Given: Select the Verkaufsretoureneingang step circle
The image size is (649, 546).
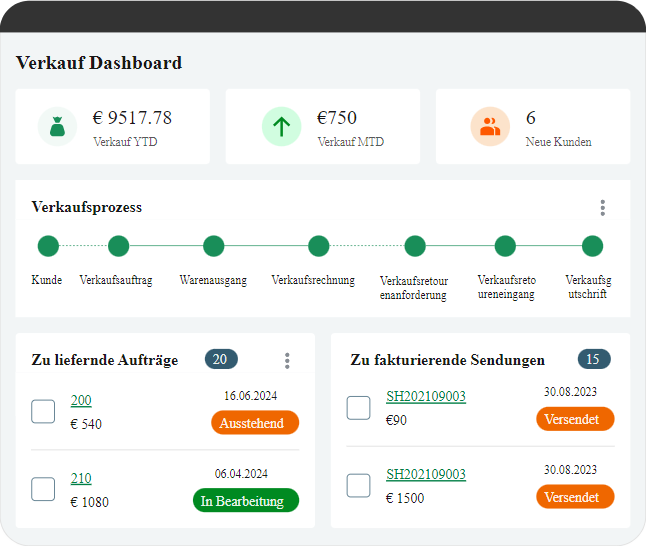Looking at the screenshot, I should (x=505, y=246).
